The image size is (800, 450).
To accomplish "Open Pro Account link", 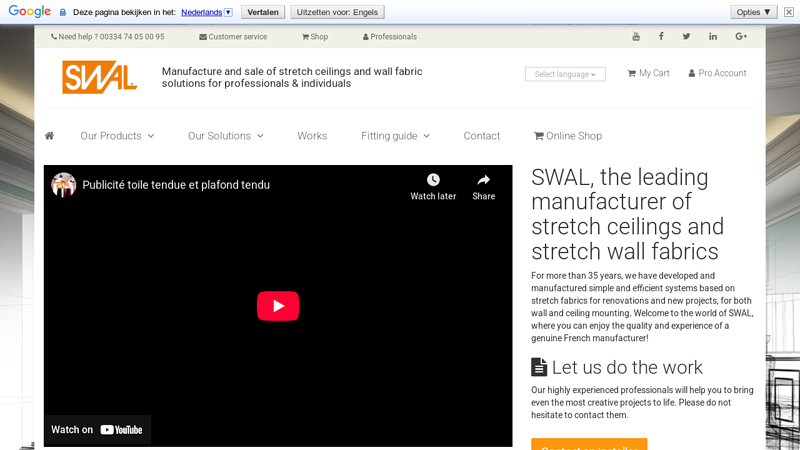I will (x=717, y=73).
